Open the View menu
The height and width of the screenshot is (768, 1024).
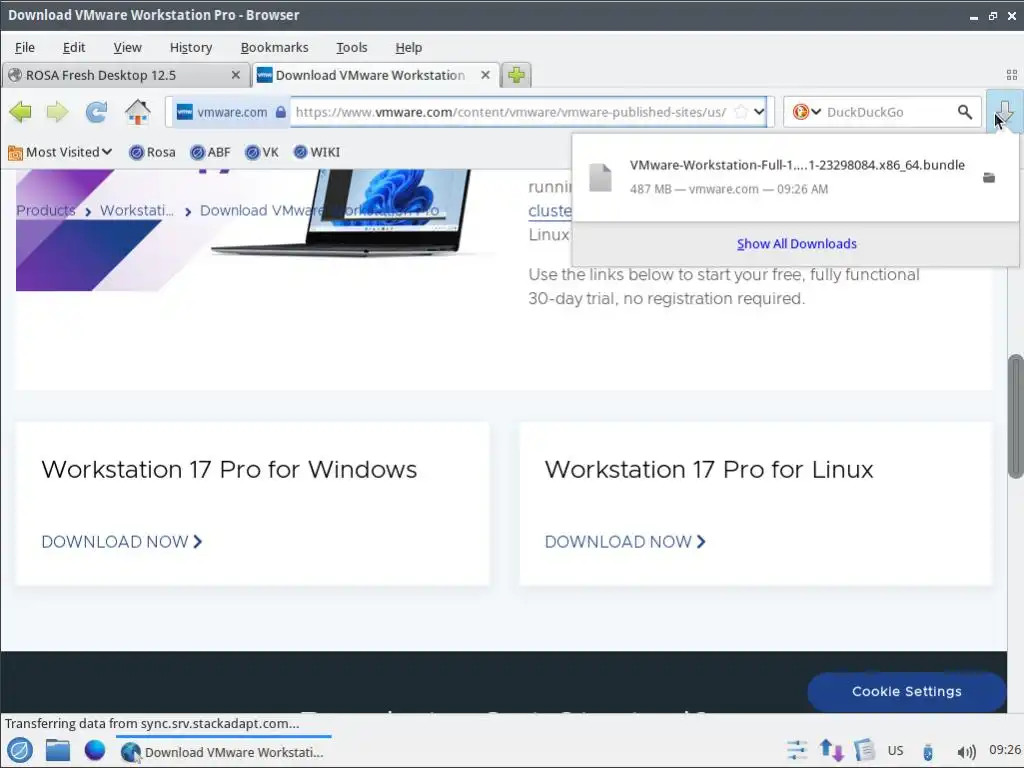pyautogui.click(x=127, y=47)
